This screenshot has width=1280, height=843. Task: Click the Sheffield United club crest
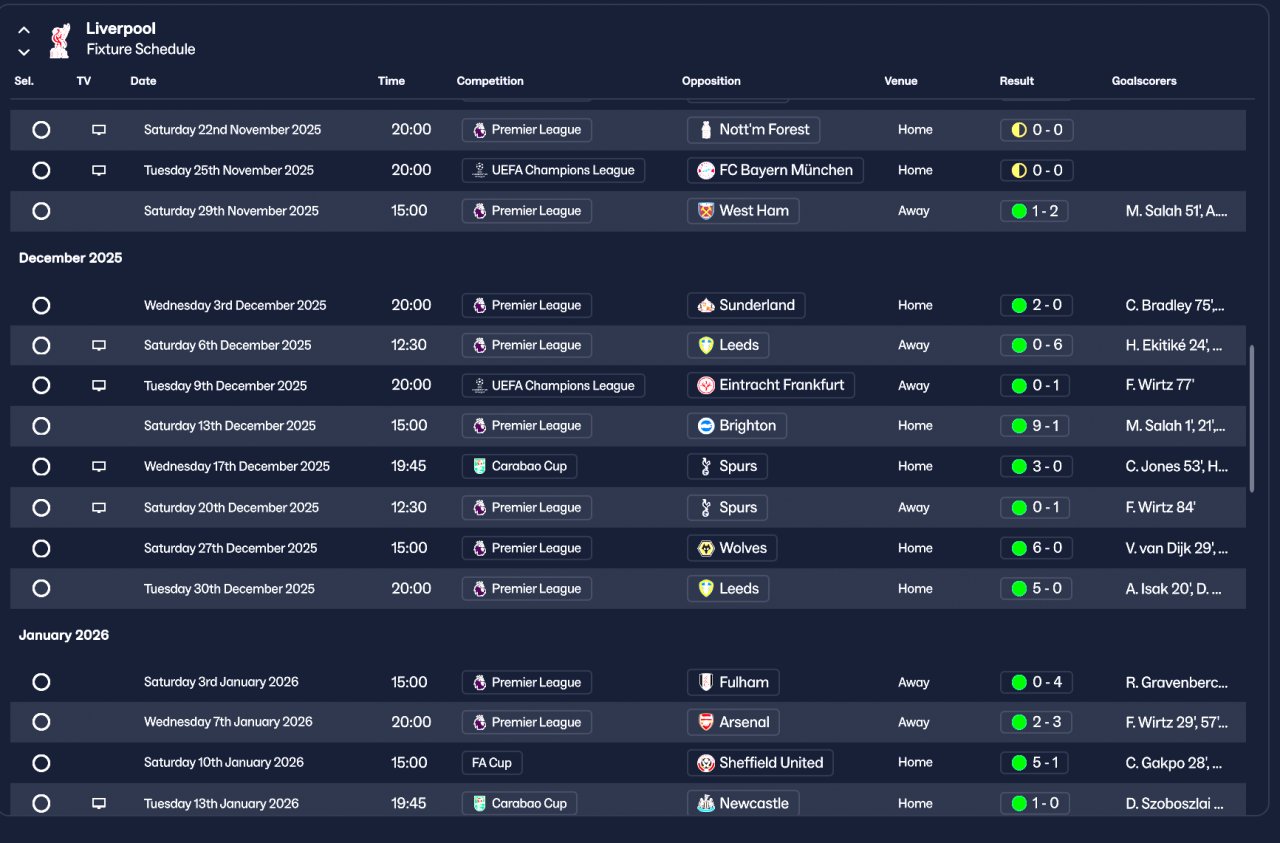point(706,763)
